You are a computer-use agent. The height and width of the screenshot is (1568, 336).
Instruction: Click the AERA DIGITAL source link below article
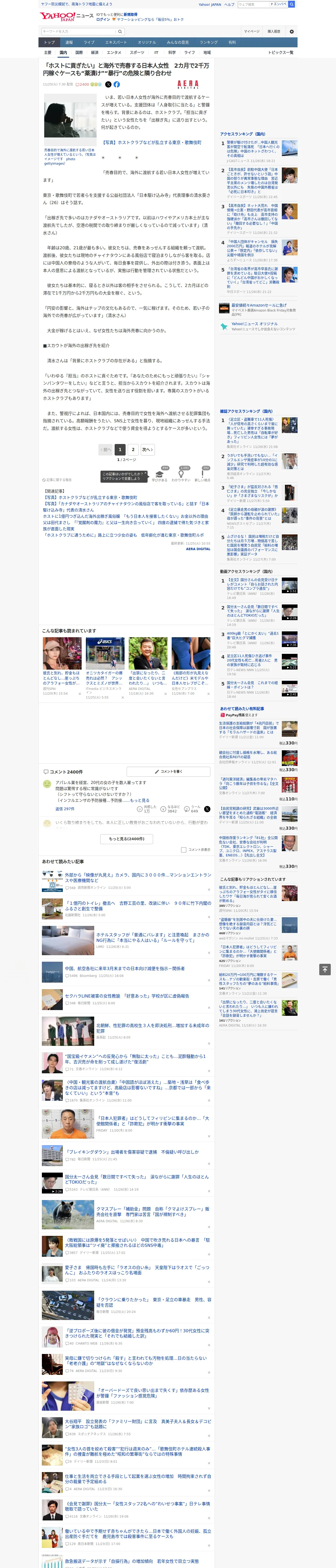[x=198, y=549]
